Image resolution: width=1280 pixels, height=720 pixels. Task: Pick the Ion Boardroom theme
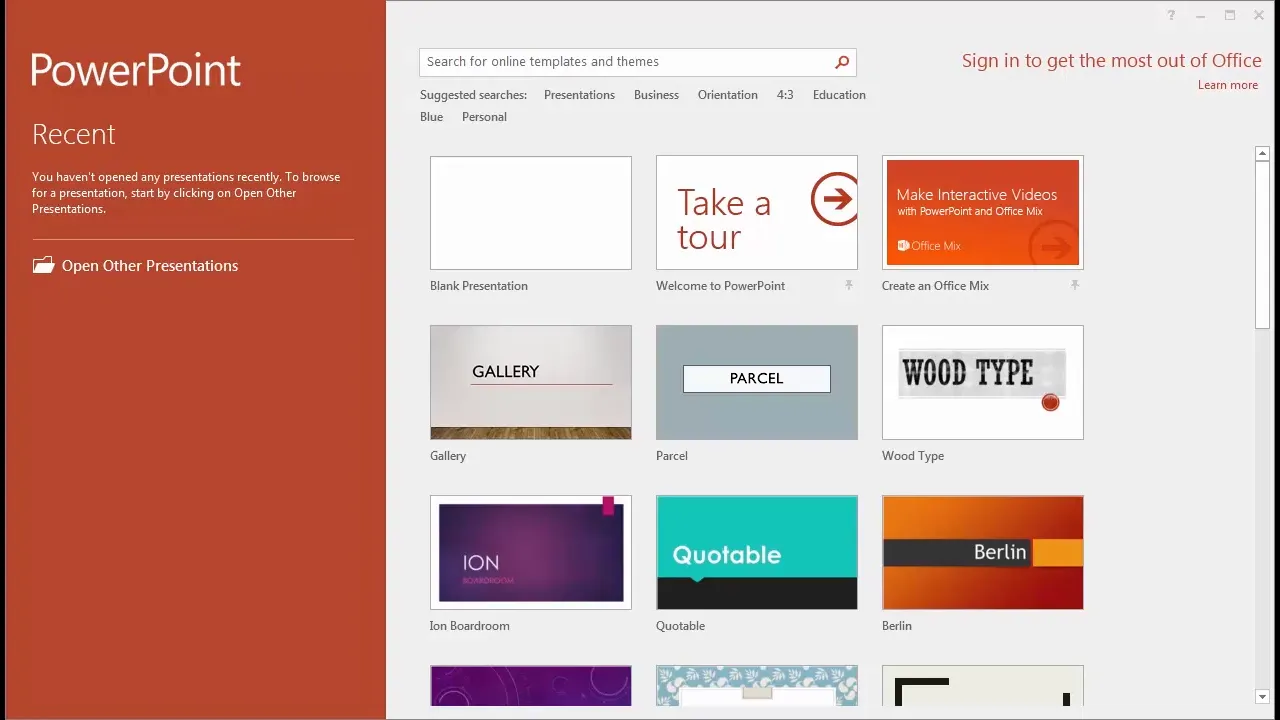530,552
